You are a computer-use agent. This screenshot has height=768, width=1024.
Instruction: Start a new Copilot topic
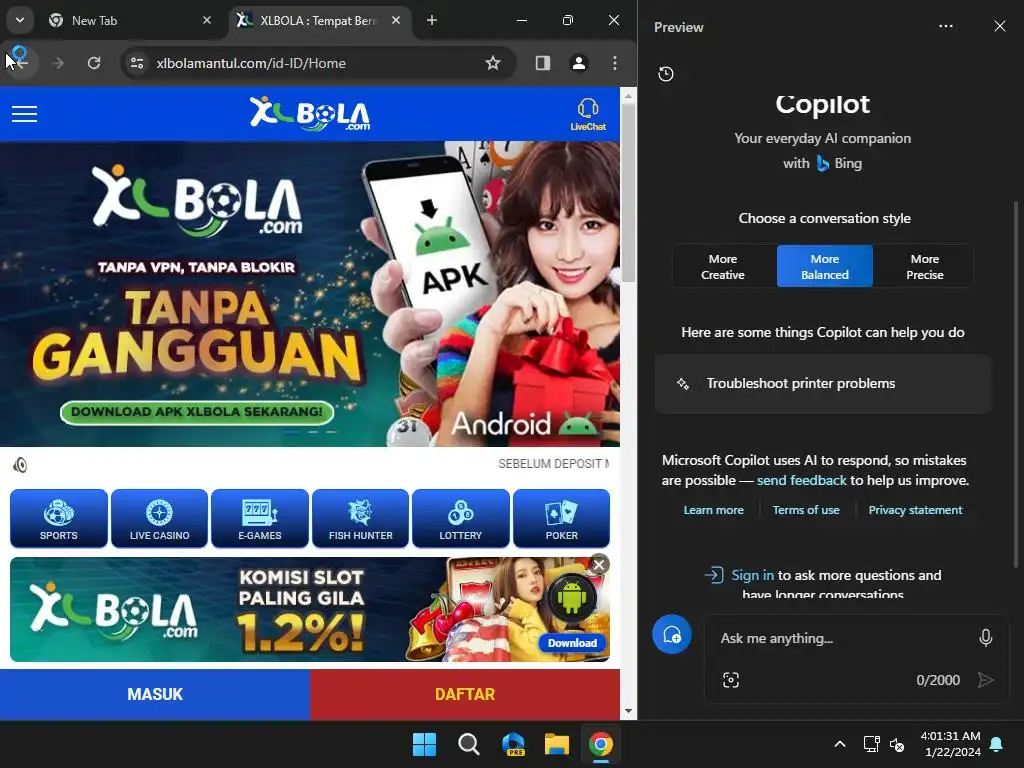(x=672, y=634)
